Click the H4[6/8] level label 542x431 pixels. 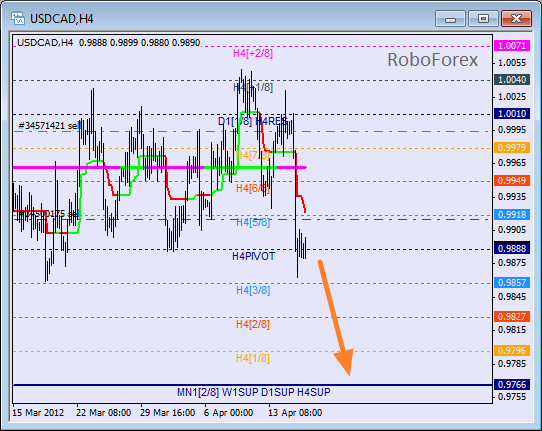[253, 188]
